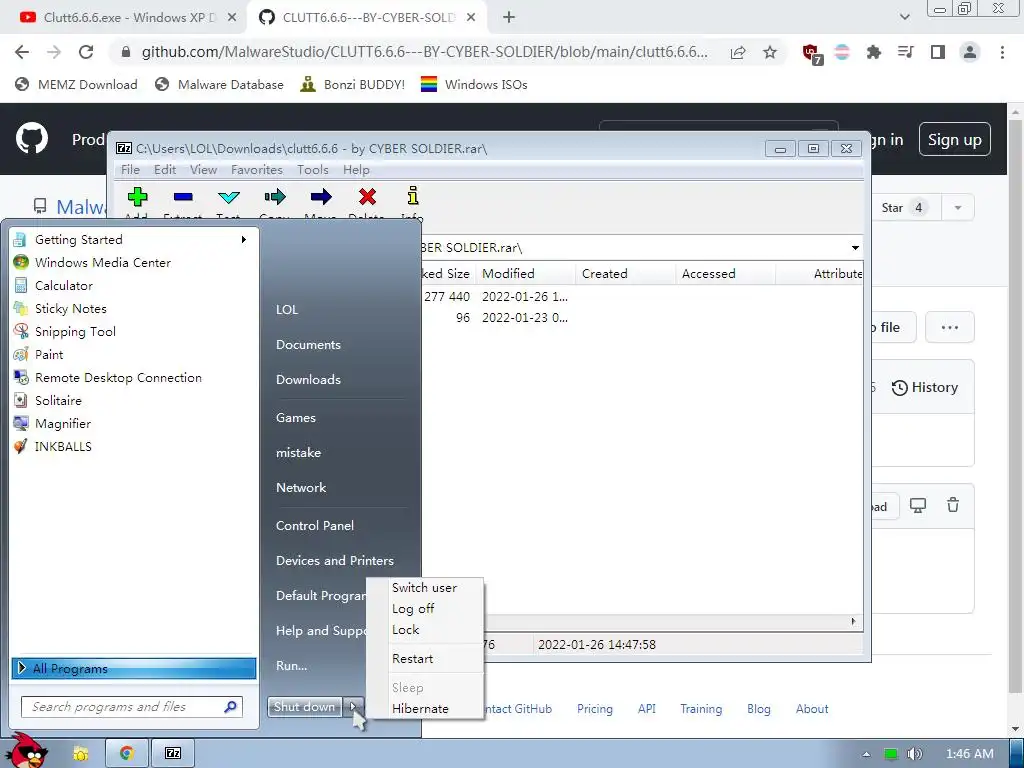Open the uBlock extension icon
The image size is (1024, 768).
click(811, 53)
